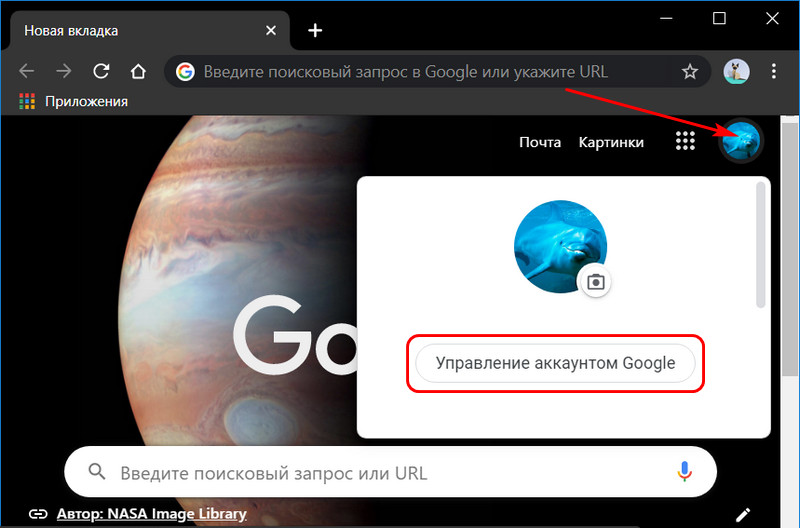Click the account popup scrollbar
This screenshot has width=800, height=528.
[x=761, y=245]
